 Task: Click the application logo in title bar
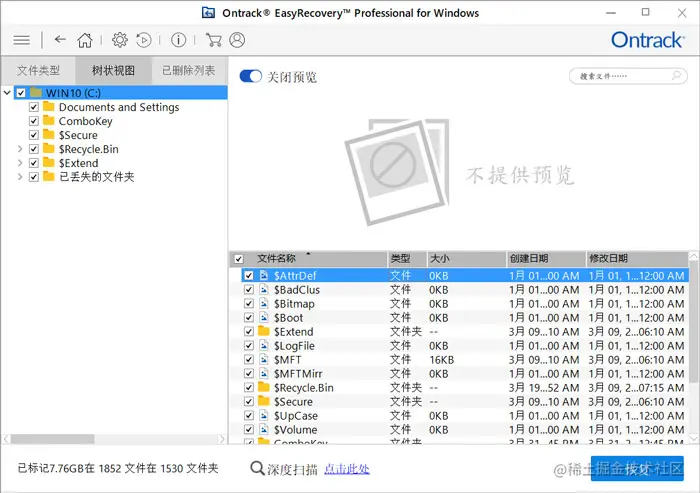(208, 13)
